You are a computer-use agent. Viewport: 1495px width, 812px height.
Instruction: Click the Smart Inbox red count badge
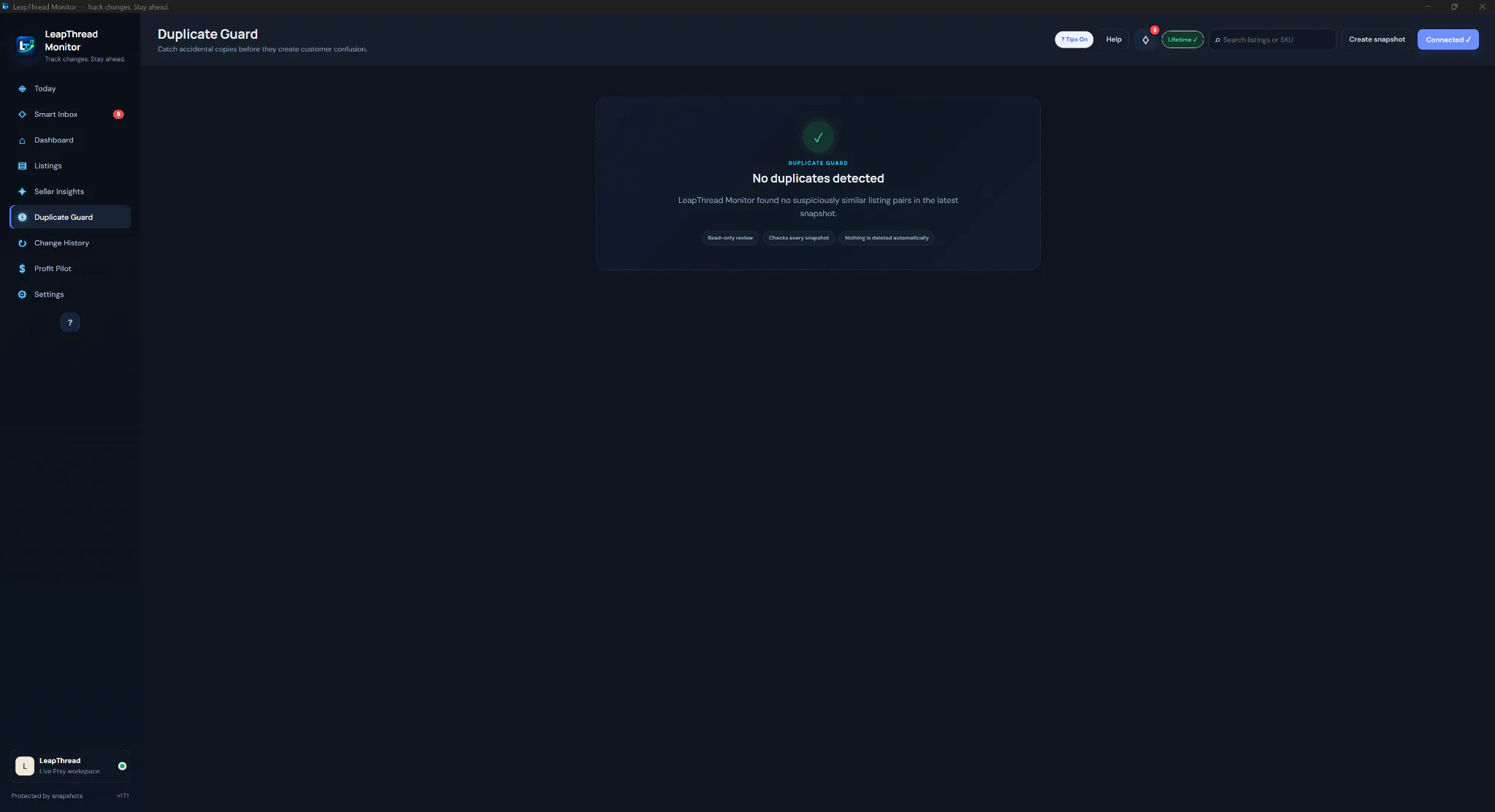pyautogui.click(x=118, y=115)
